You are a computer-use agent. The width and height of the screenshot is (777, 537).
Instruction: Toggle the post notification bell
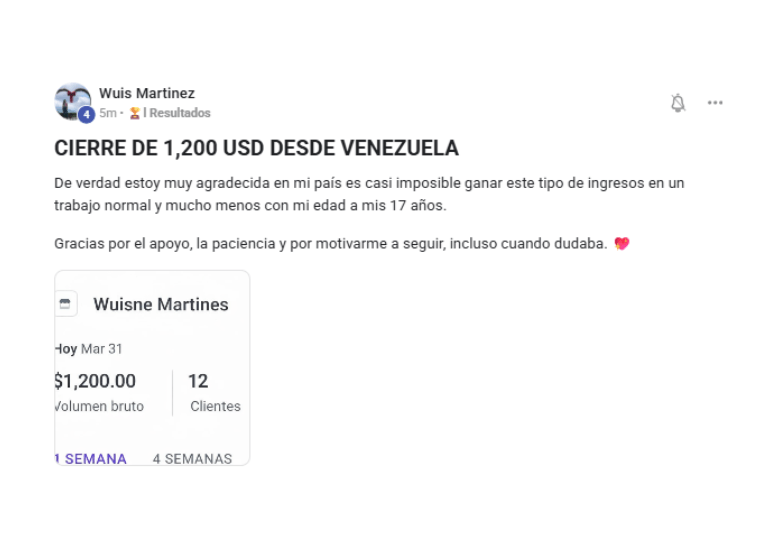pos(678,103)
